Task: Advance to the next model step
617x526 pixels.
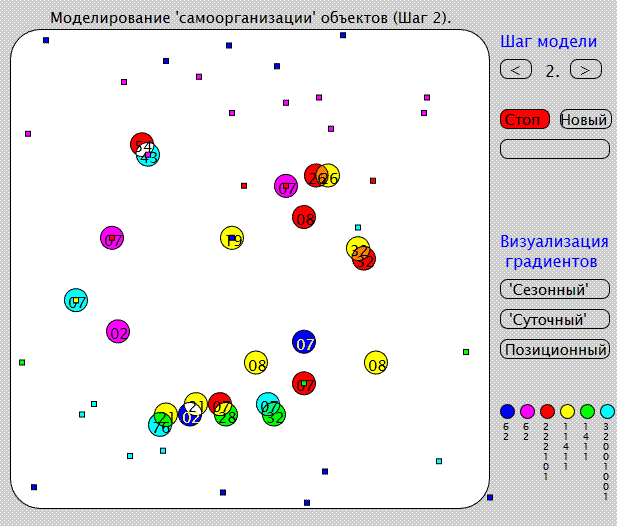Action: 586,69
